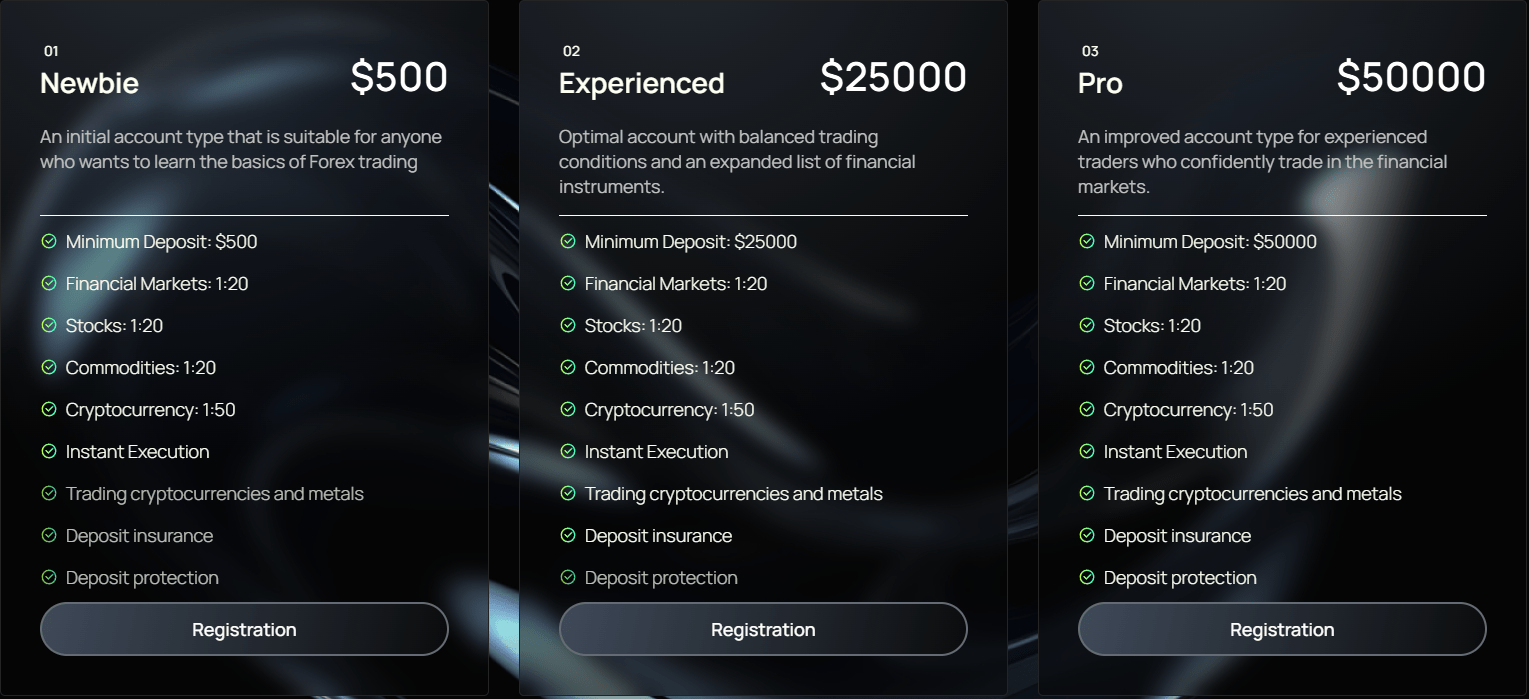Click the $50000 price on Pro card

pos(1412,77)
